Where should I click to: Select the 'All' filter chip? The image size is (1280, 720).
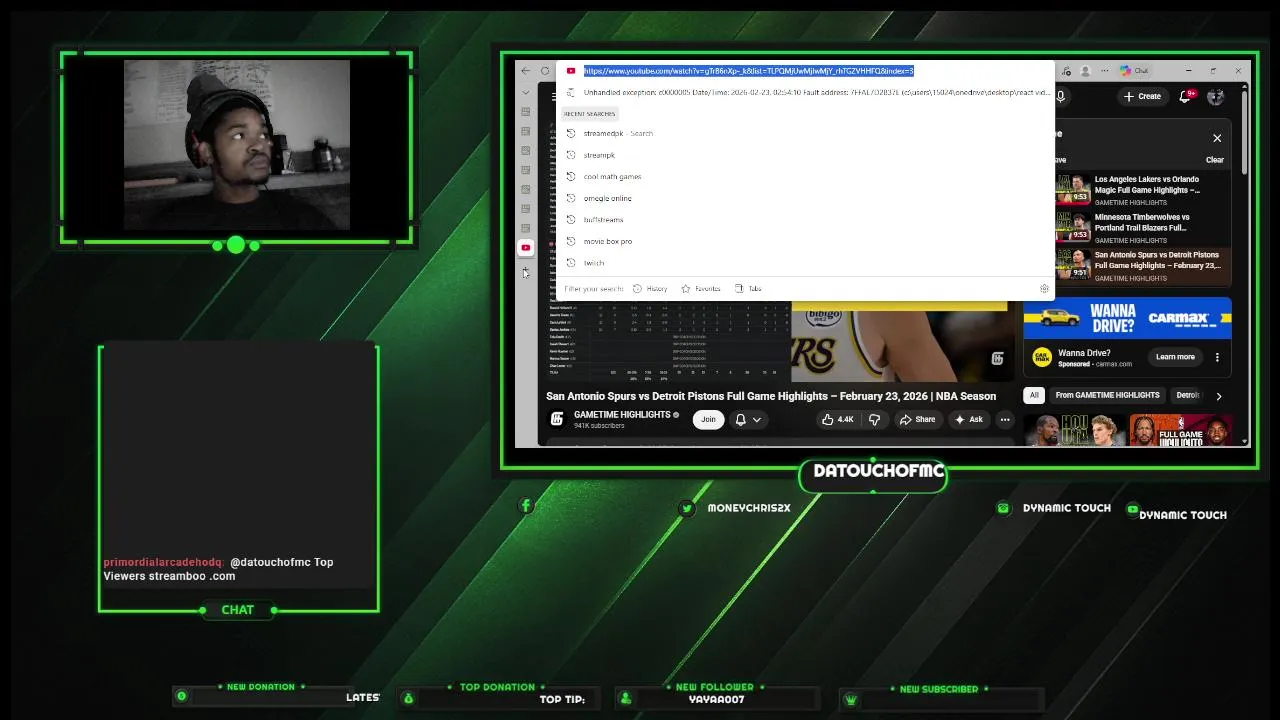pyautogui.click(x=1034, y=395)
